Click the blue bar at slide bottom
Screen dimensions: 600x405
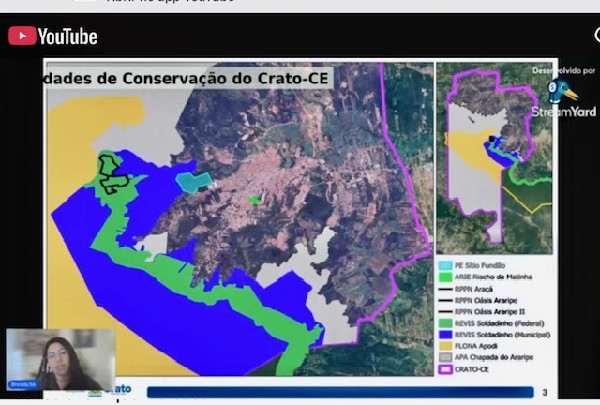click(340, 391)
